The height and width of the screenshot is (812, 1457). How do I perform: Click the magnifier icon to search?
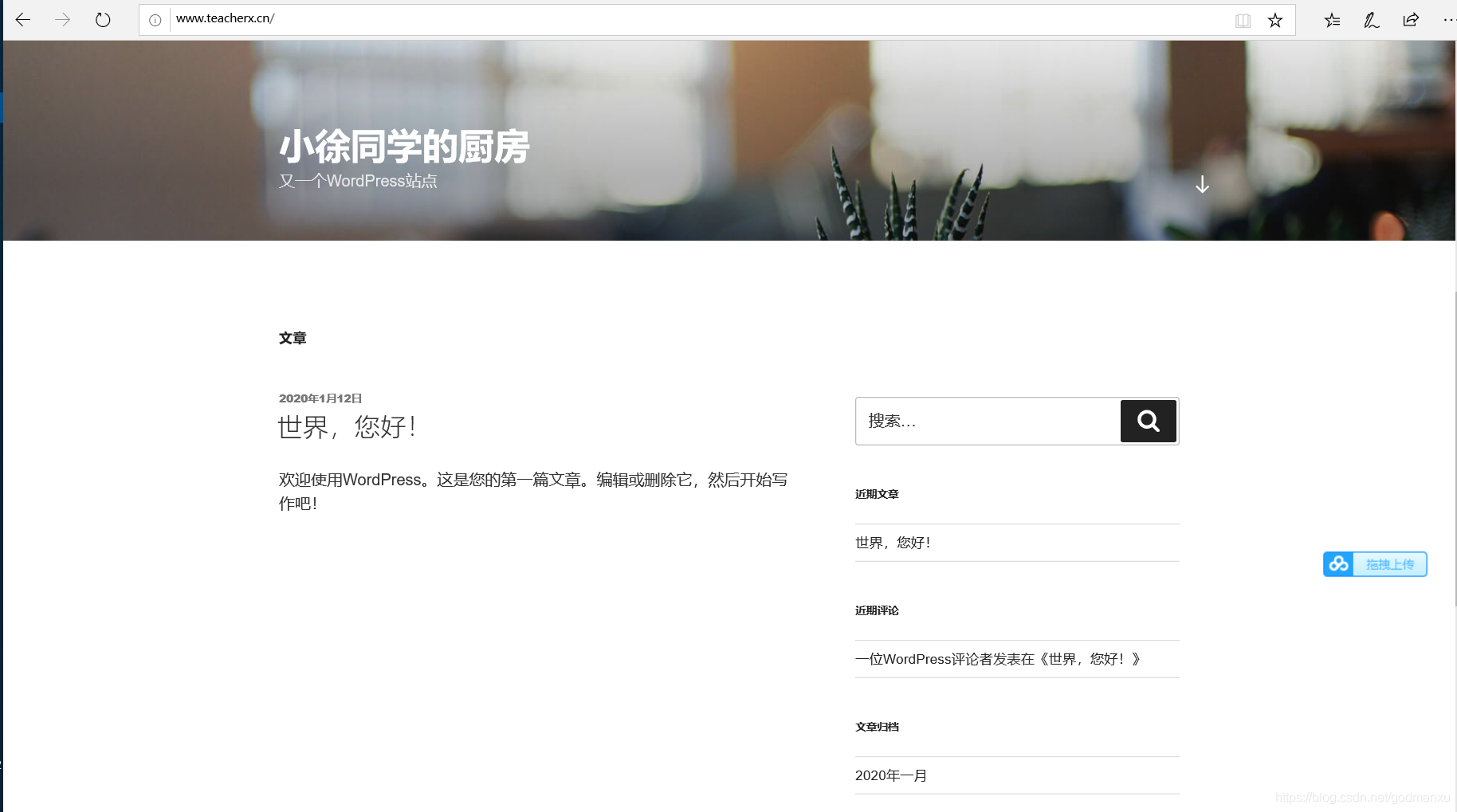(x=1148, y=421)
